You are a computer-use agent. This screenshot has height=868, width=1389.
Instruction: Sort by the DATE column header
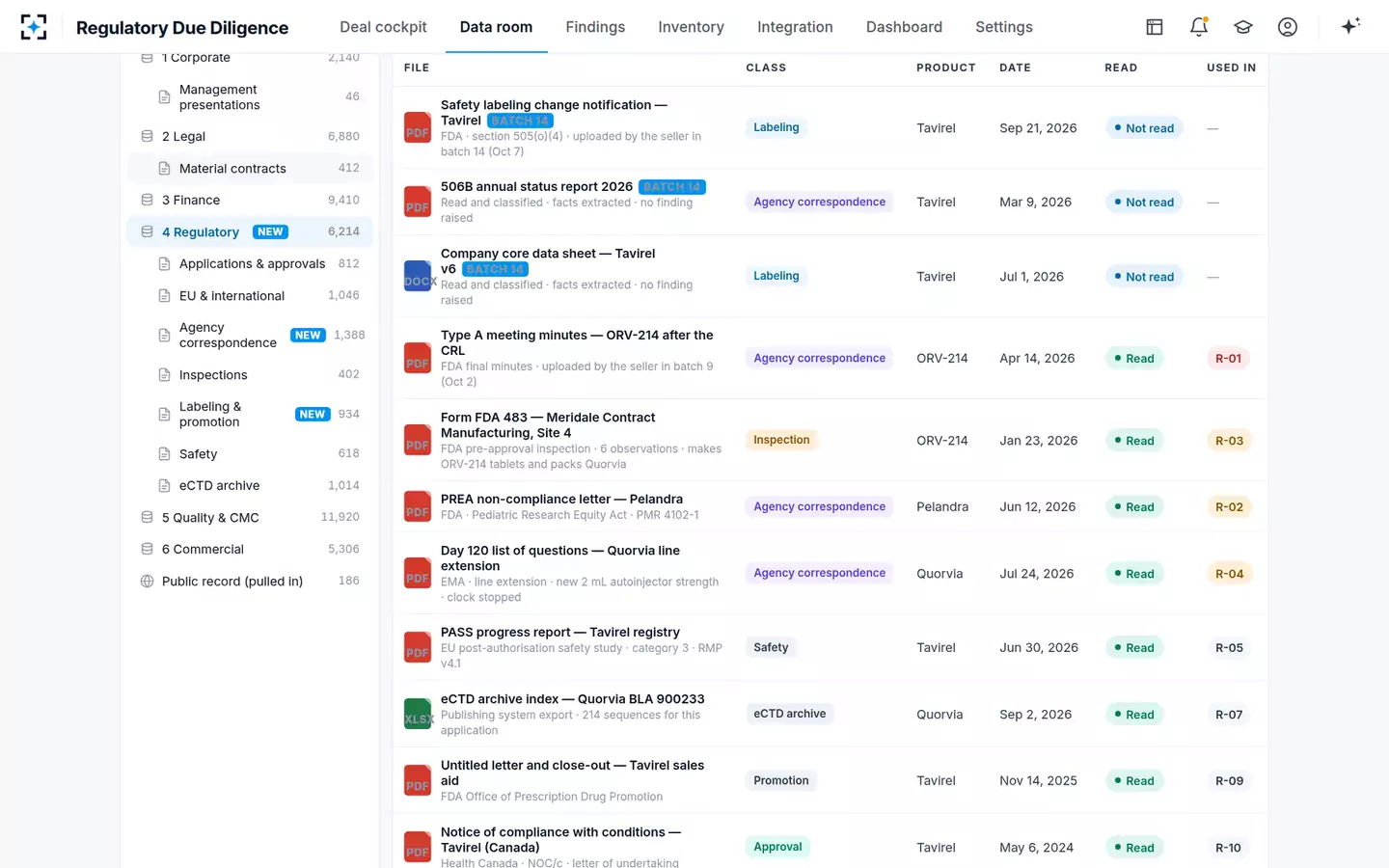(1015, 68)
